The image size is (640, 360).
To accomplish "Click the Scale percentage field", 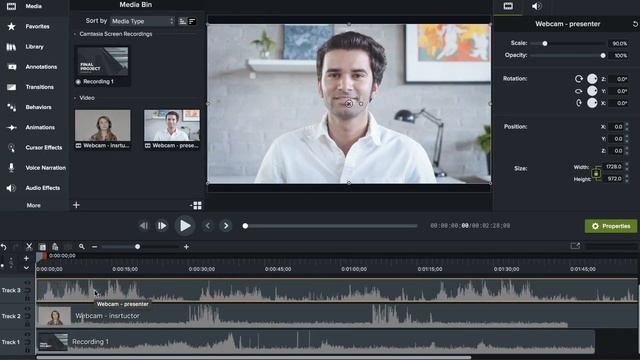I will (619, 44).
